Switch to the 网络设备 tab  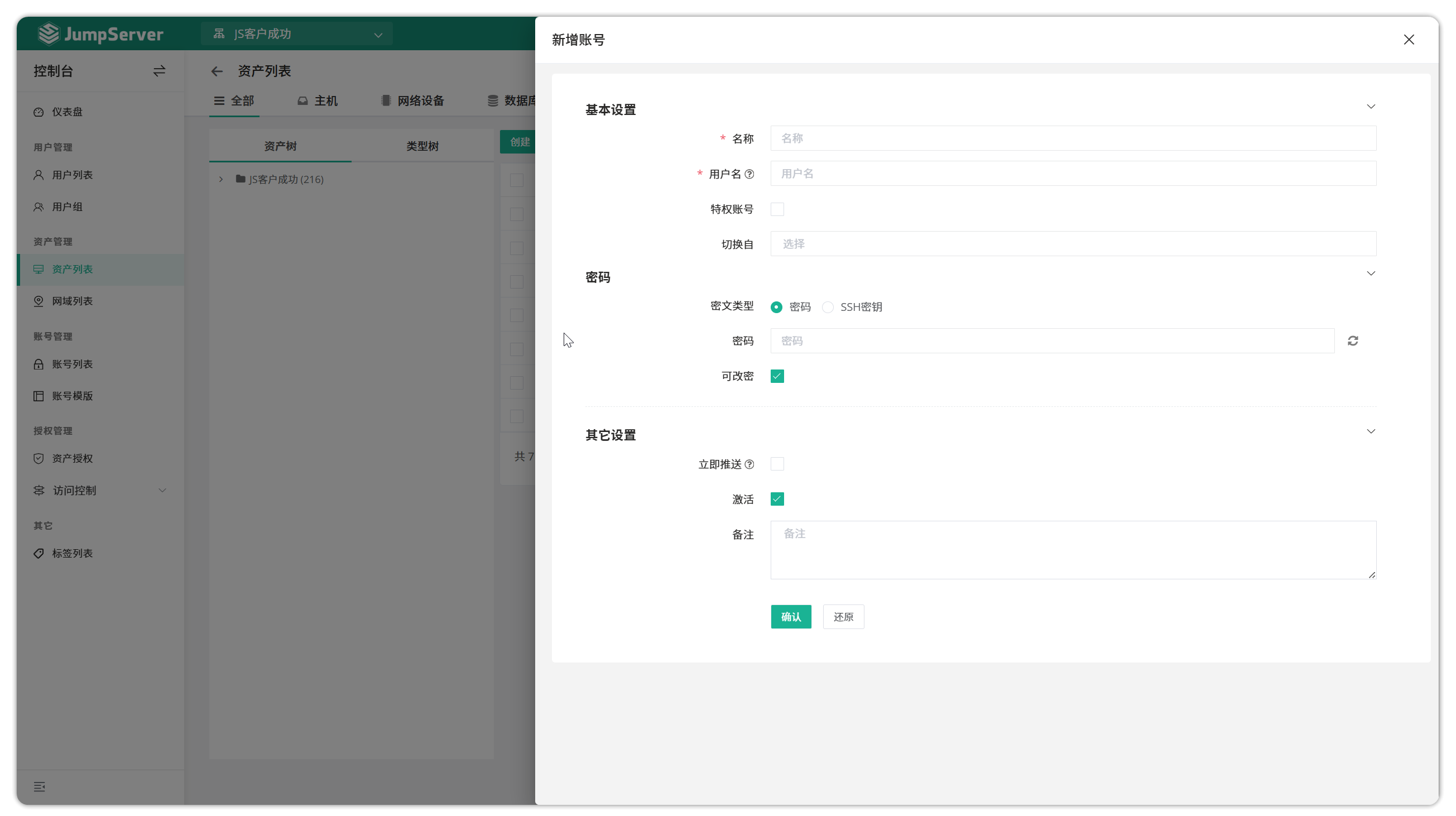click(412, 100)
